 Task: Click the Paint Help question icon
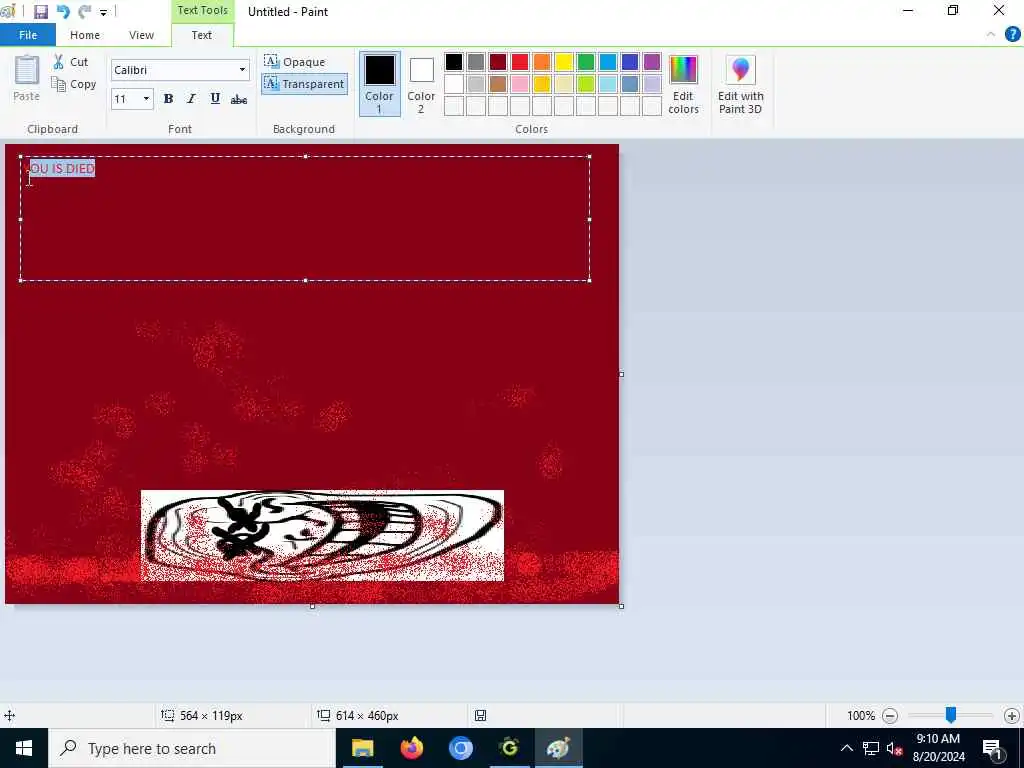tap(1012, 35)
